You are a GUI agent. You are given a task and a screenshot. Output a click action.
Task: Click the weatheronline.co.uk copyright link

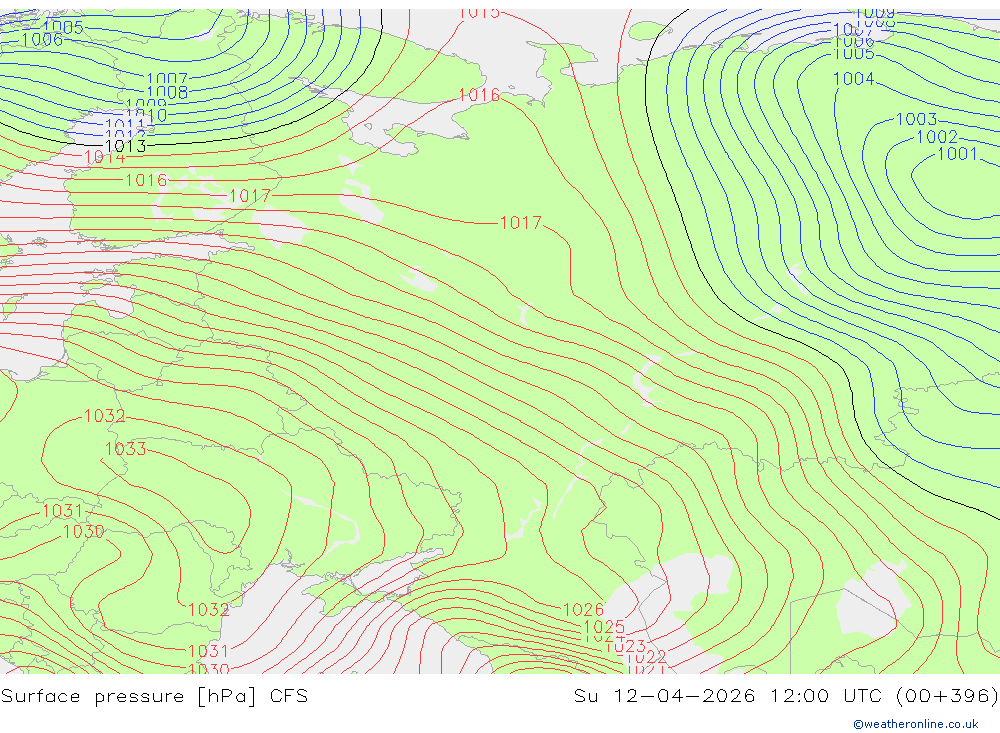(x=915, y=724)
